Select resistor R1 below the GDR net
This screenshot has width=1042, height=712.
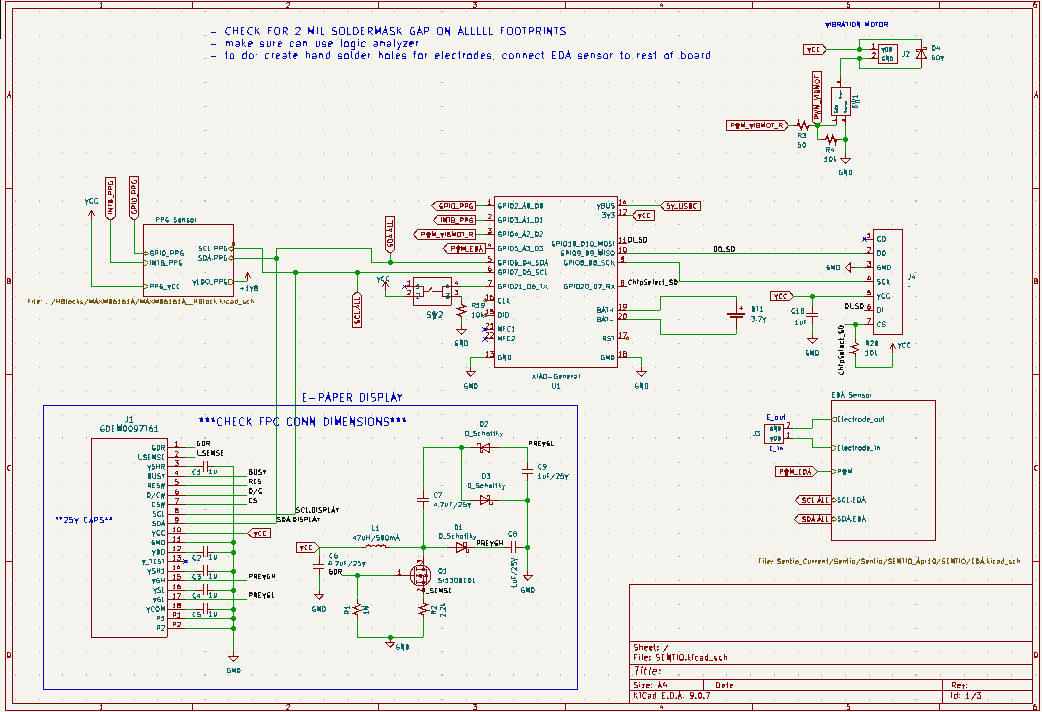(358, 608)
